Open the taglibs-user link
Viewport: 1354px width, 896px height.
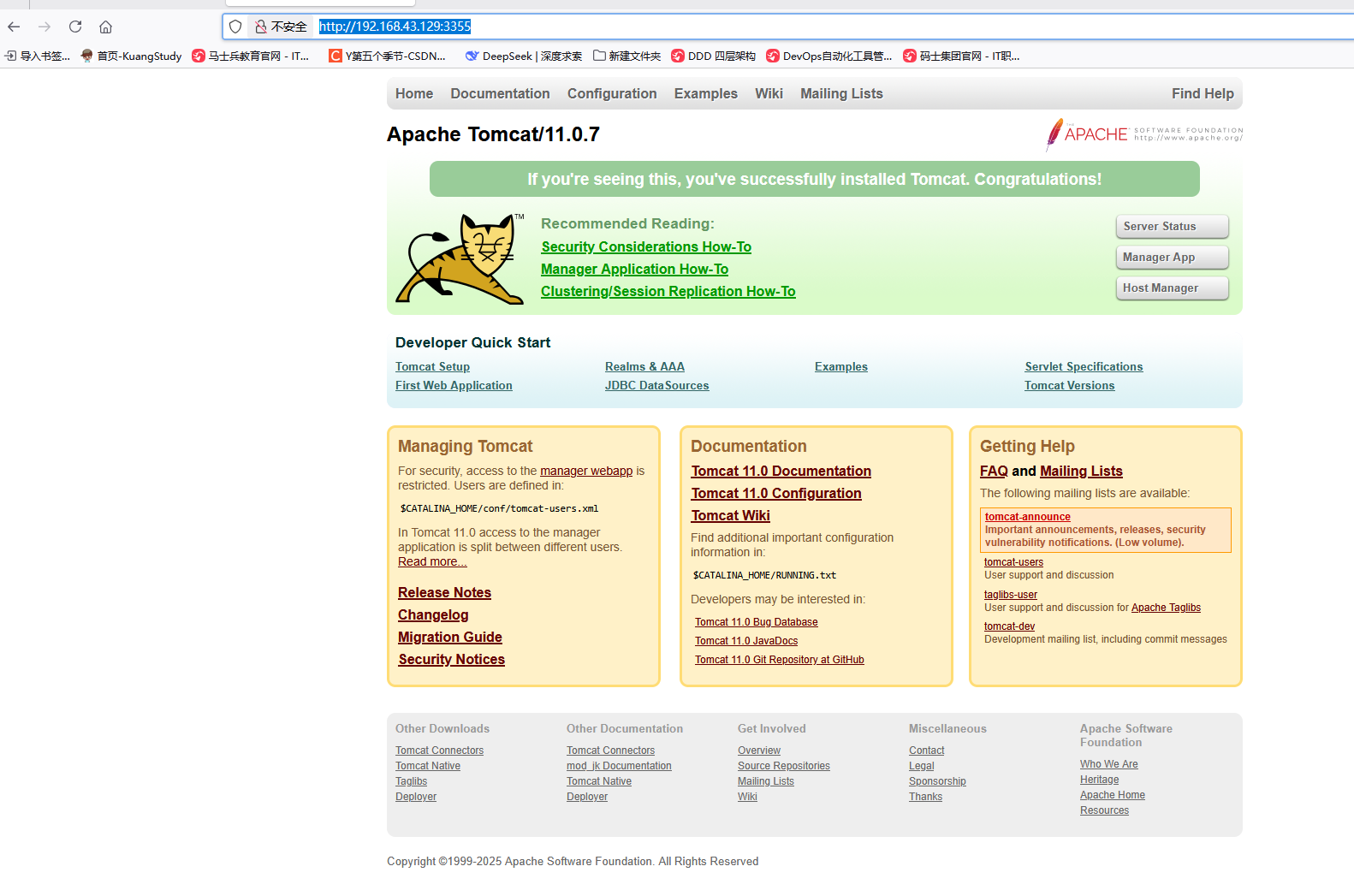[x=1010, y=595]
